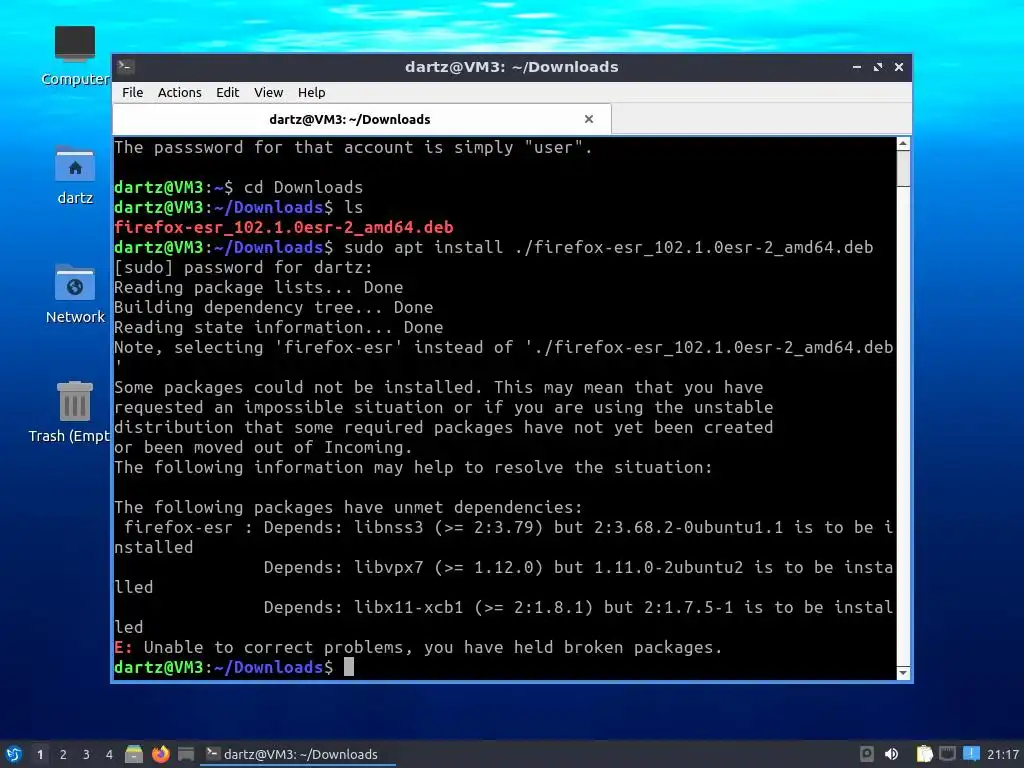Click the show desktop icon in the taskbar

click(186, 754)
